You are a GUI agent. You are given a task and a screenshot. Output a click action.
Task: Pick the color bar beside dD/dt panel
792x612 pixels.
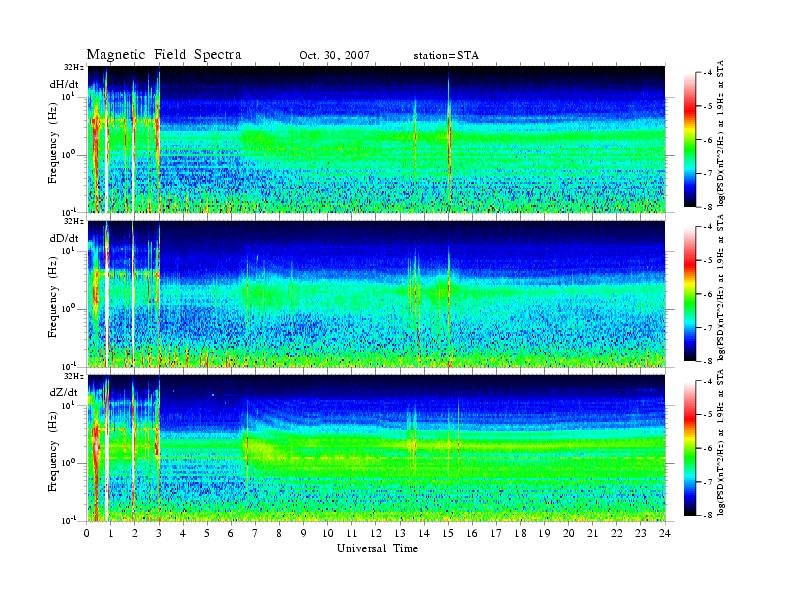(689, 294)
